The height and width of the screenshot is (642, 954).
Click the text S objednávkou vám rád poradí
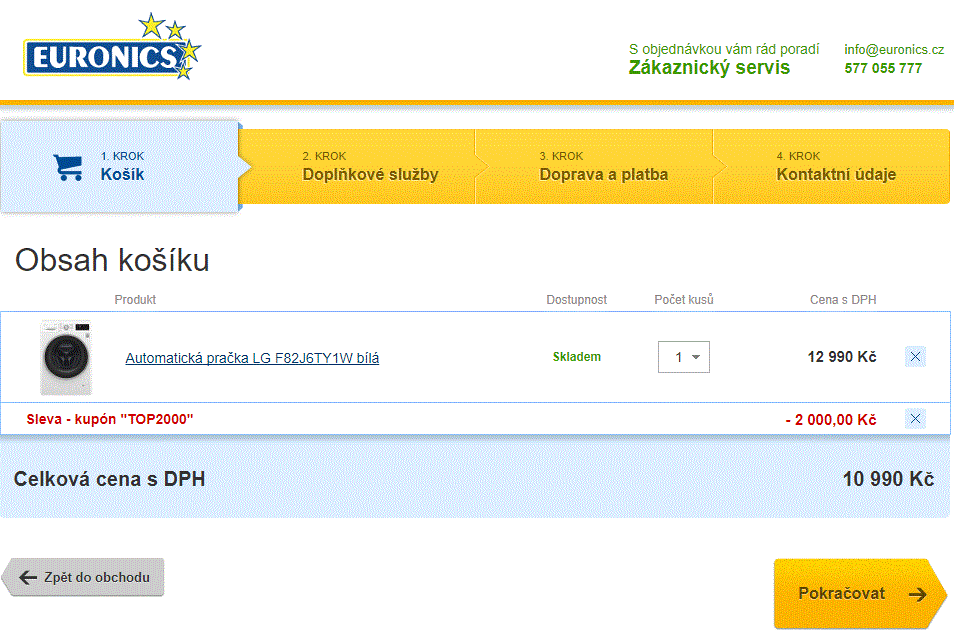point(724,49)
